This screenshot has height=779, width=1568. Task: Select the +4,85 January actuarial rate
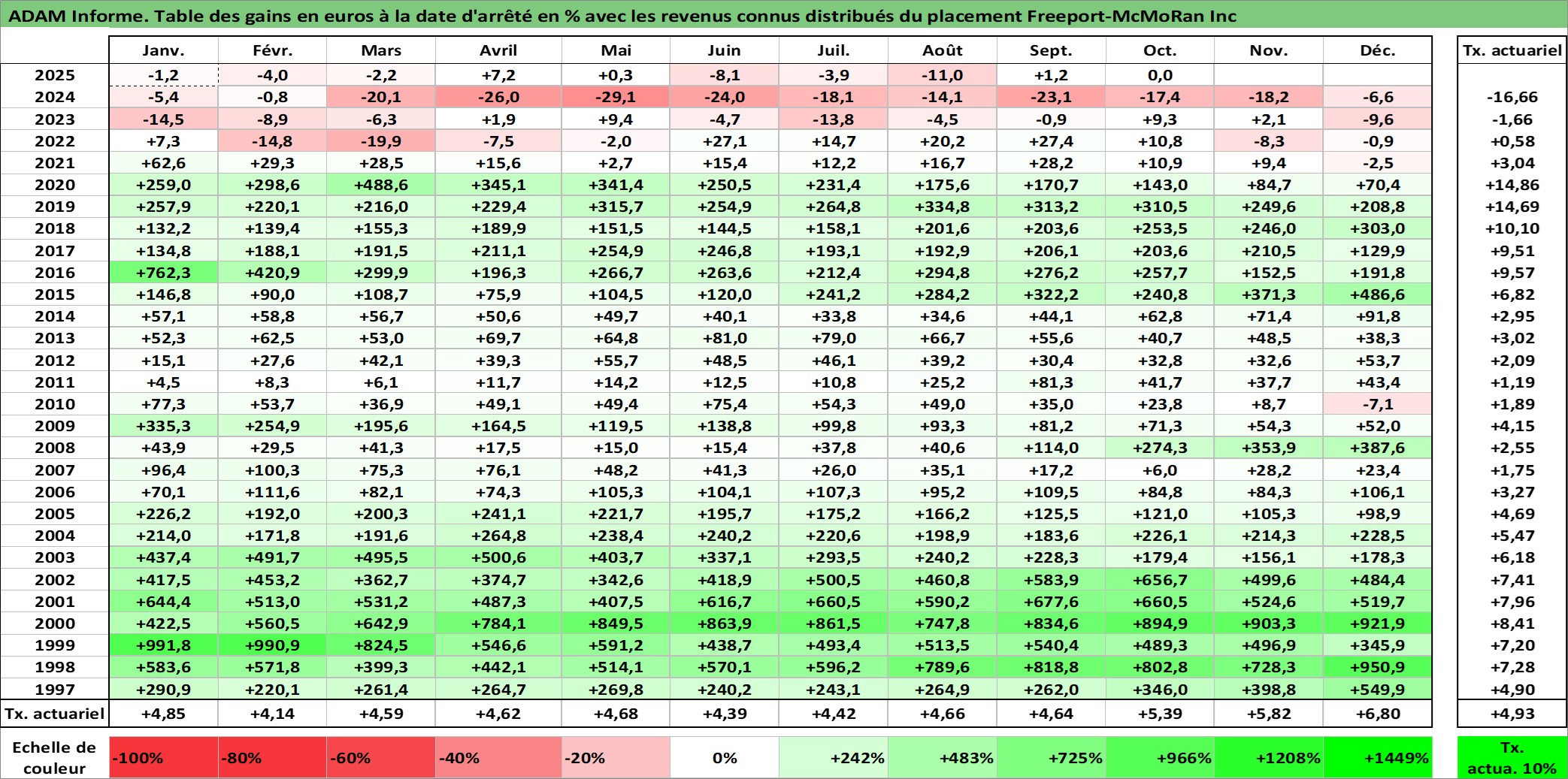coord(164,714)
